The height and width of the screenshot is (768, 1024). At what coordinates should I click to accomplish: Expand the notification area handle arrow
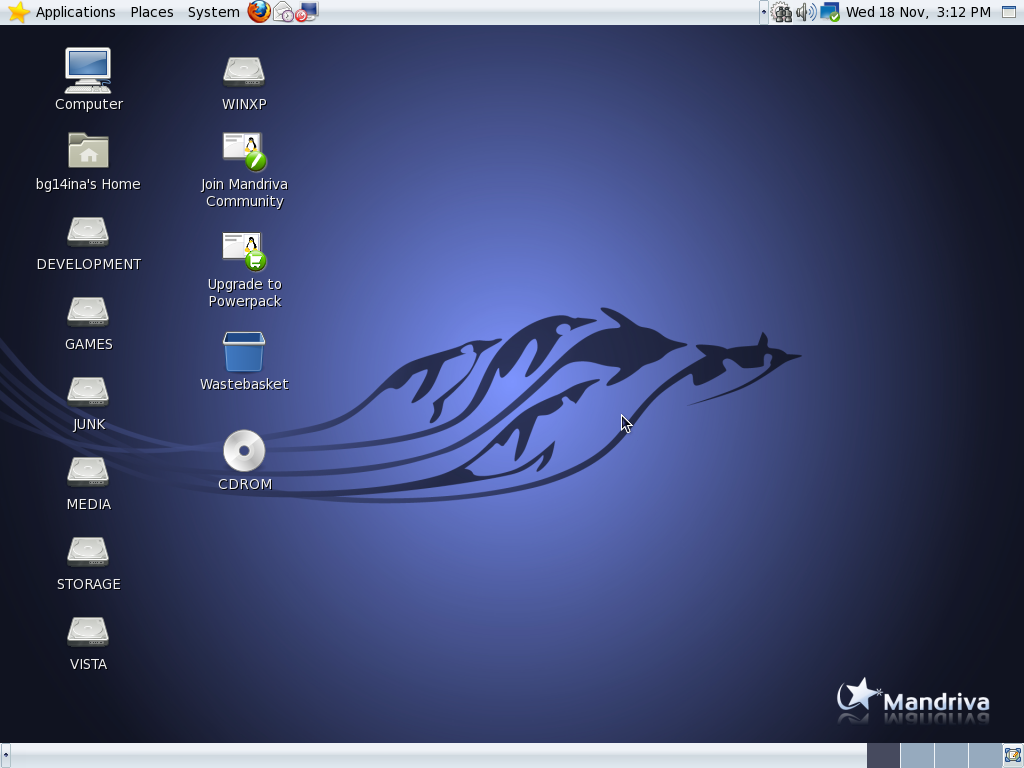[763, 12]
